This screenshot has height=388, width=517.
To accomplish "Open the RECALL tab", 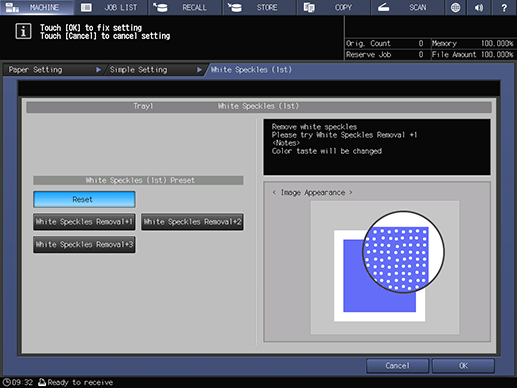I will (185, 7).
